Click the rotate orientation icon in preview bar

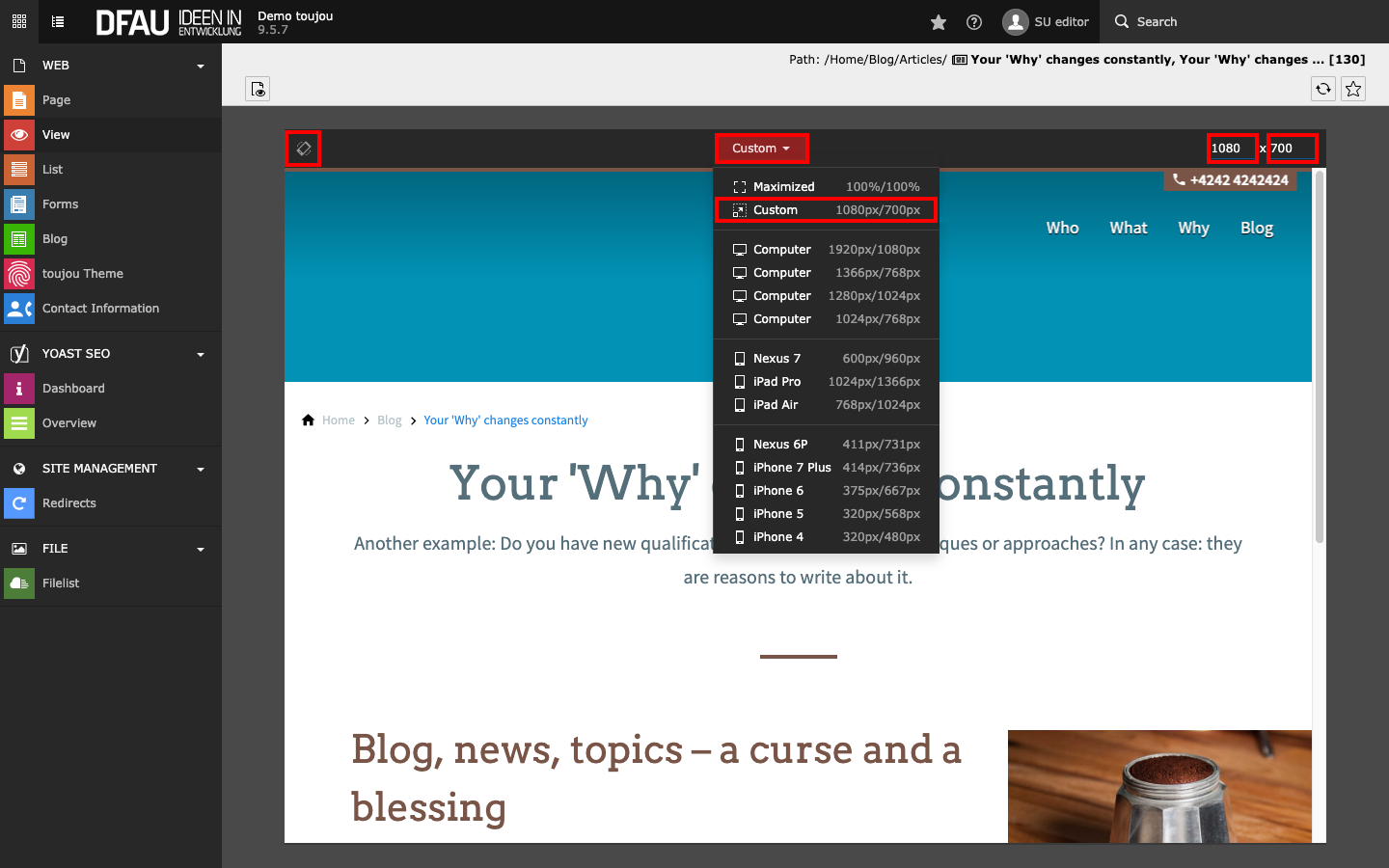click(303, 149)
